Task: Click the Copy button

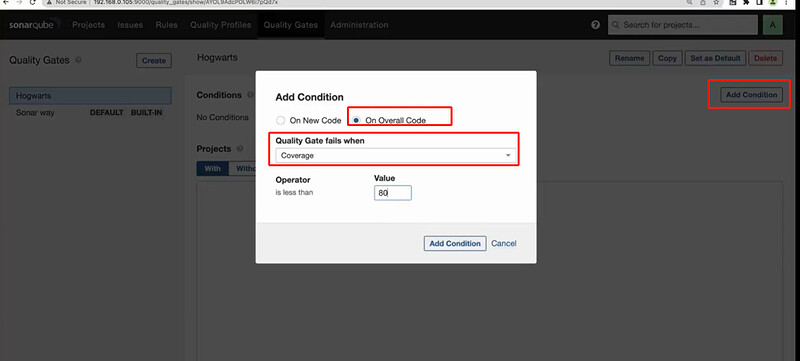Action: pyautogui.click(x=667, y=58)
